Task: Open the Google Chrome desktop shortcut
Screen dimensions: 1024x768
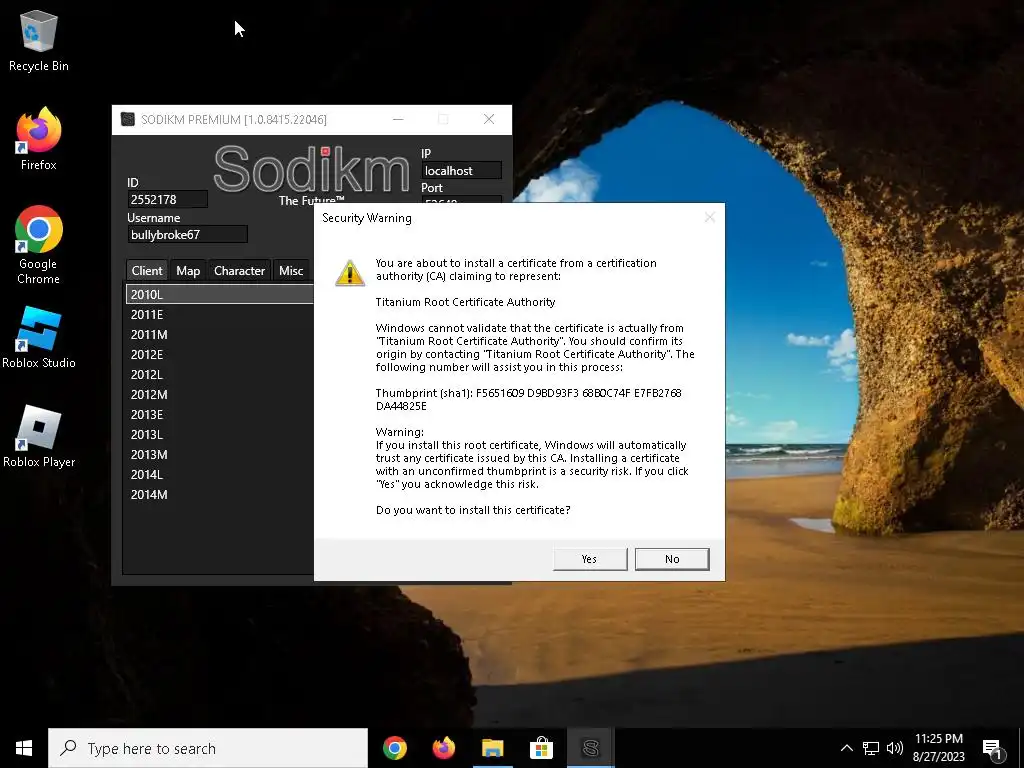Action: click(39, 245)
